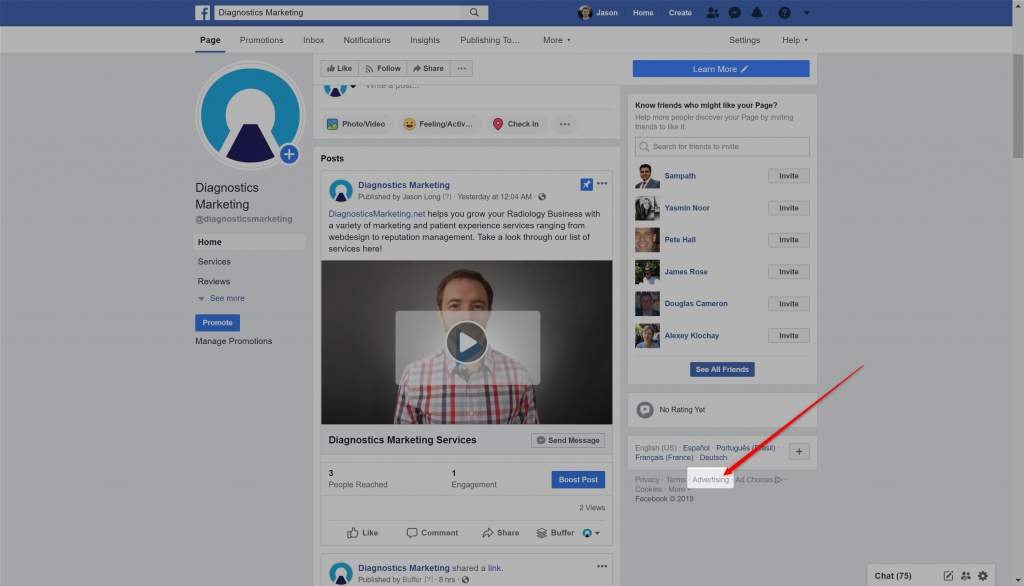Click the Facebook logo icon

[x=202, y=12]
